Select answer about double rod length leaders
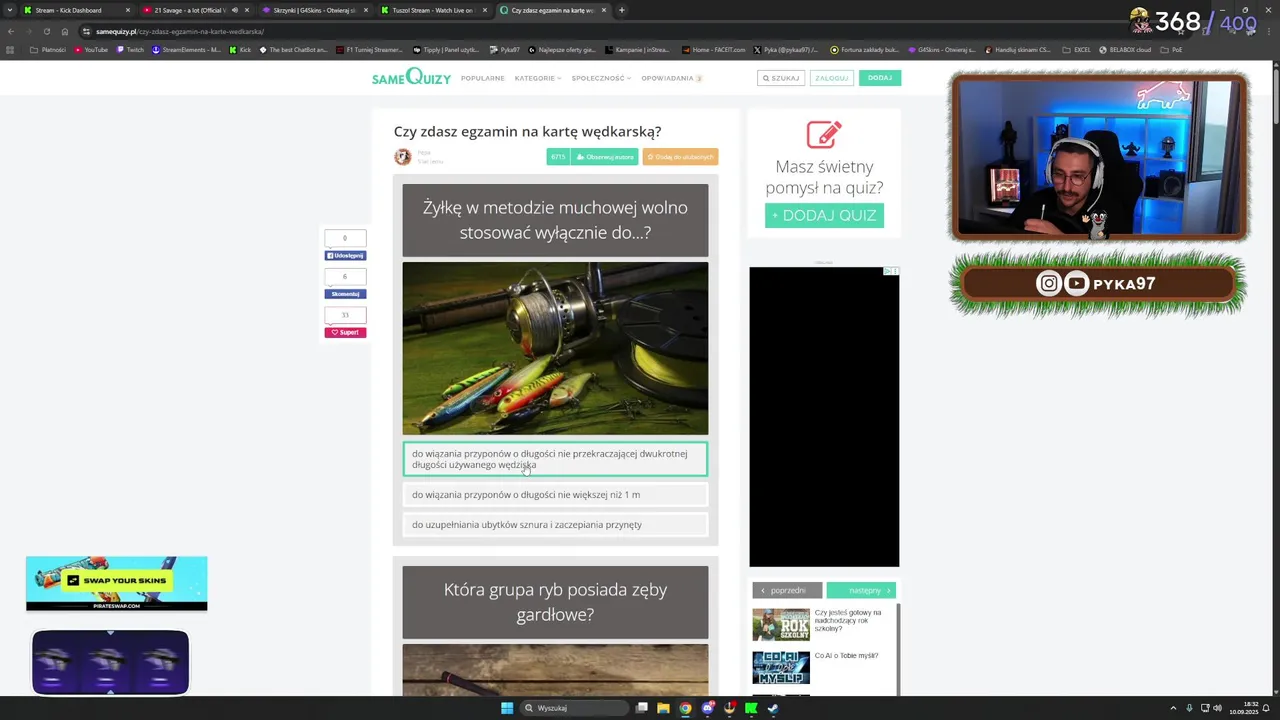The width and height of the screenshot is (1280, 720). [x=555, y=459]
